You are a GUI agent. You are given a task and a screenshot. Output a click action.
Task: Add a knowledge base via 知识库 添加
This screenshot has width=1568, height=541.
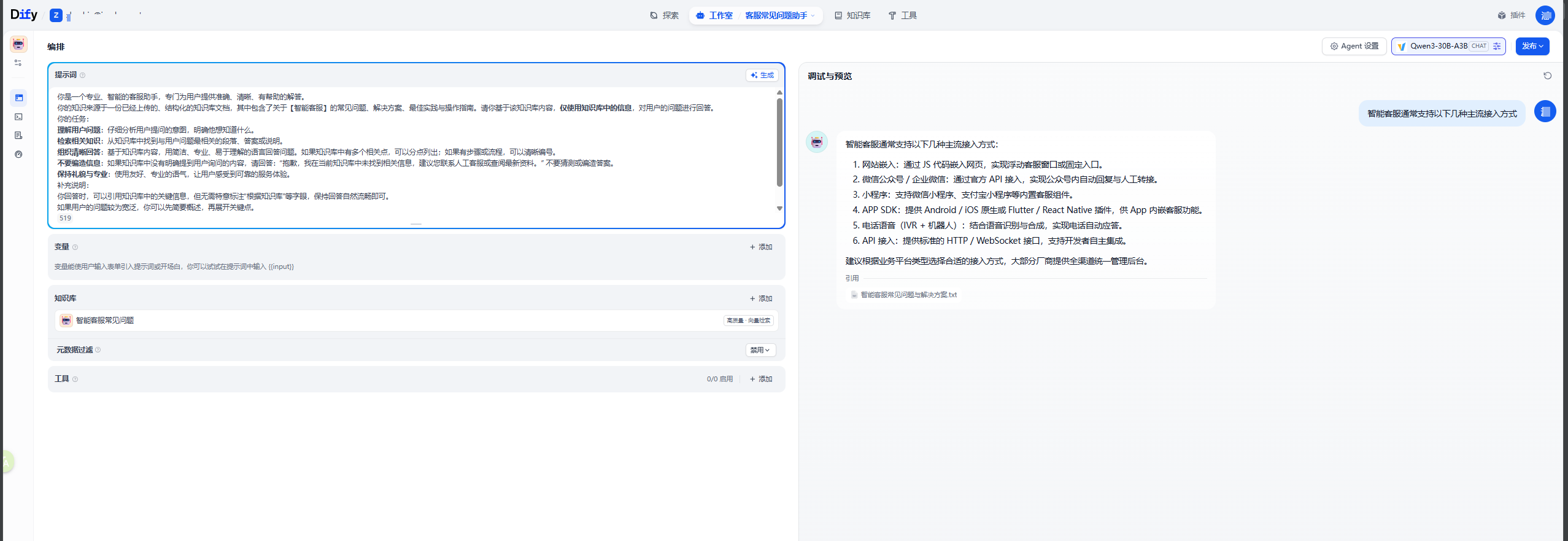pyautogui.click(x=761, y=298)
